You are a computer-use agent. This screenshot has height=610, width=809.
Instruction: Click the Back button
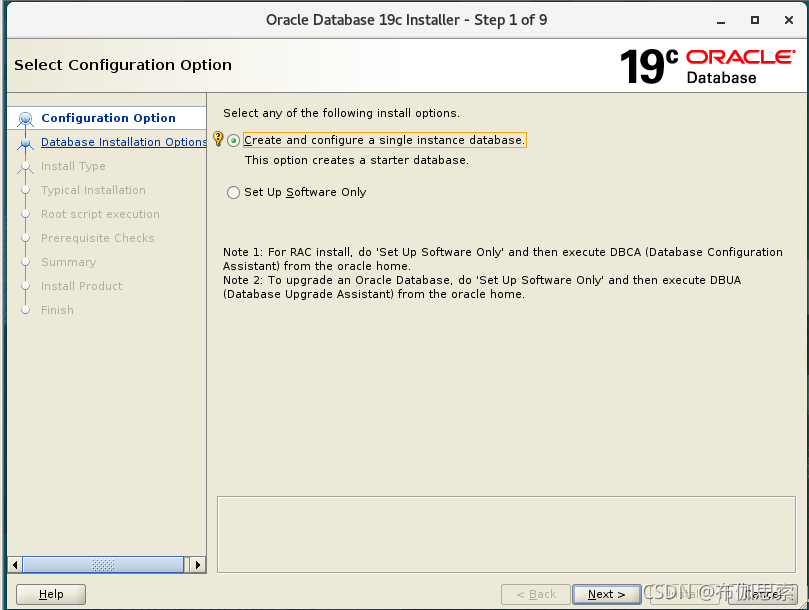[x=536, y=594]
